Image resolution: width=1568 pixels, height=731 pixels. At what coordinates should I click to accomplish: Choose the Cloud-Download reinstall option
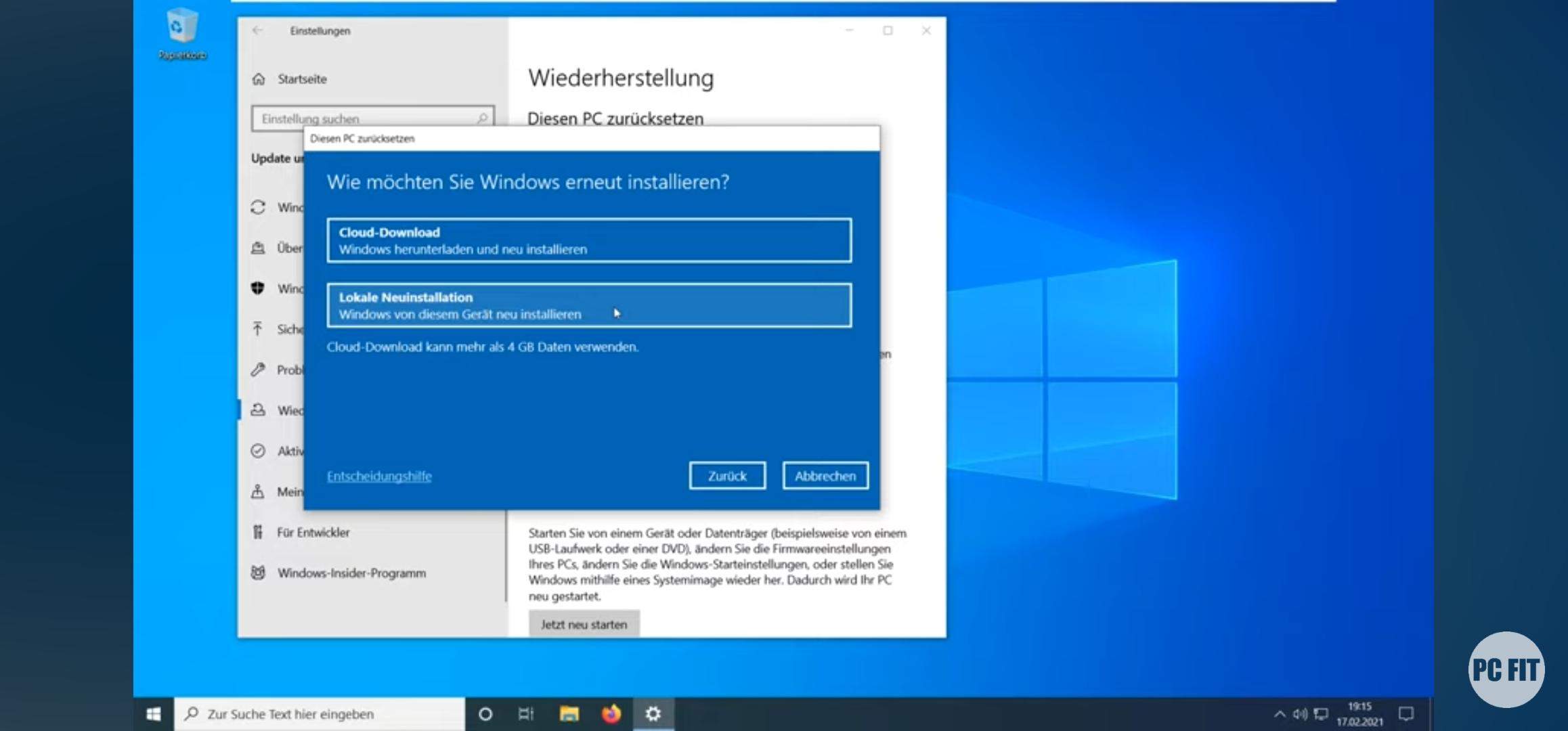click(588, 240)
